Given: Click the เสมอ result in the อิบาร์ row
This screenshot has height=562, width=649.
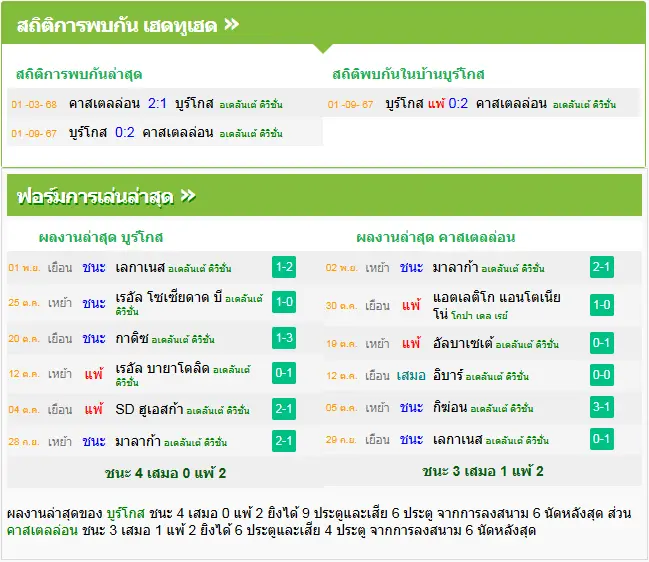Looking at the screenshot, I should (411, 375).
